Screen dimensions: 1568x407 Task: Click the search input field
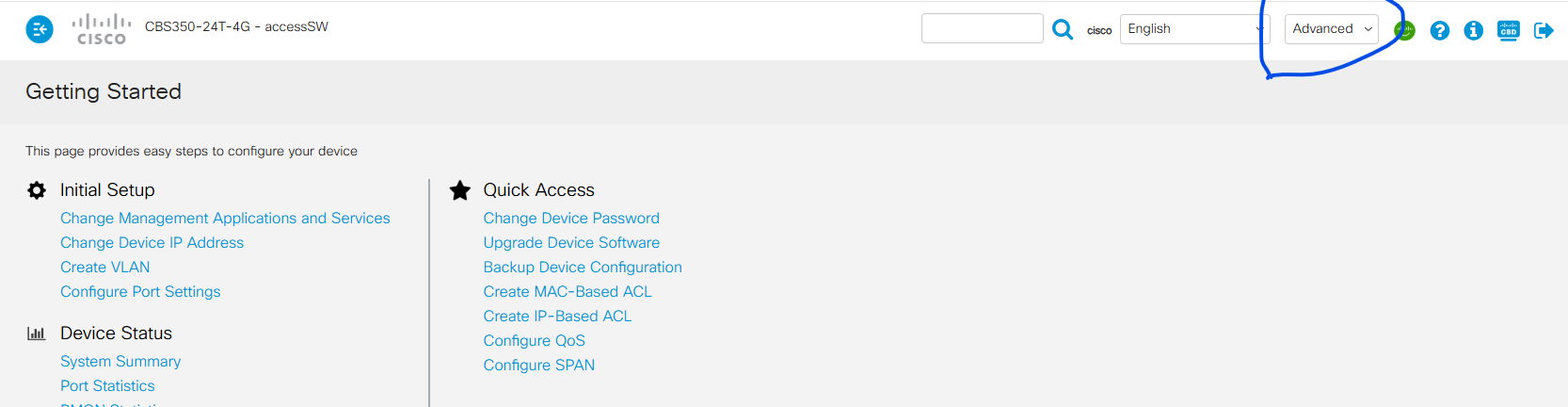(982, 28)
